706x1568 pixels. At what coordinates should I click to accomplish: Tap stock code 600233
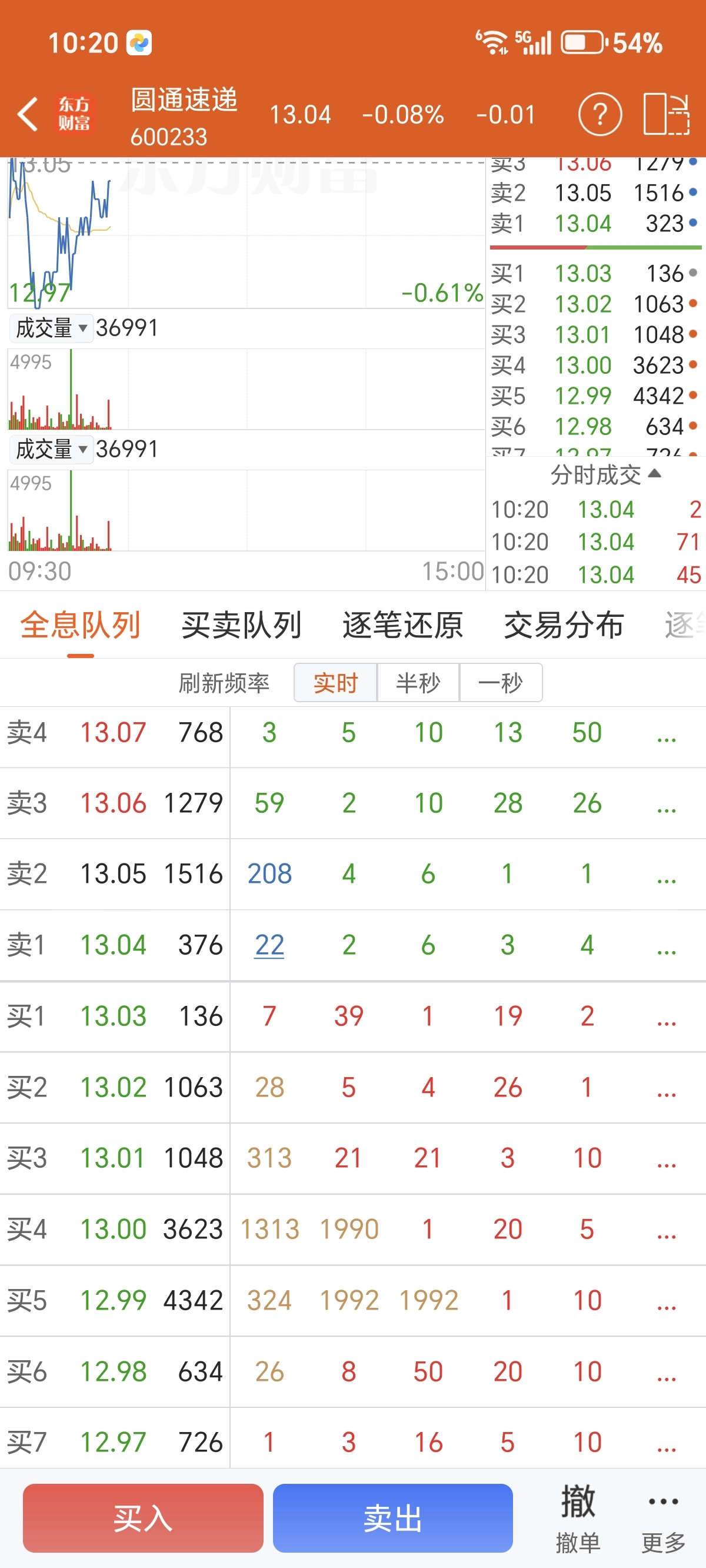click(169, 137)
